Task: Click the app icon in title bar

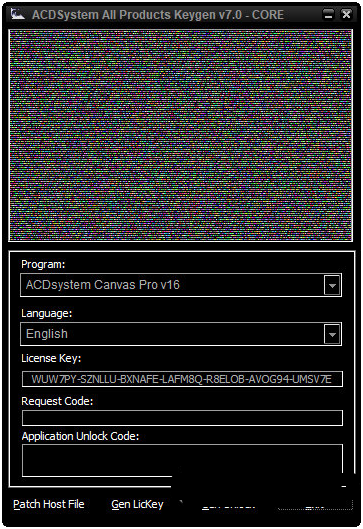Action: click(17, 14)
